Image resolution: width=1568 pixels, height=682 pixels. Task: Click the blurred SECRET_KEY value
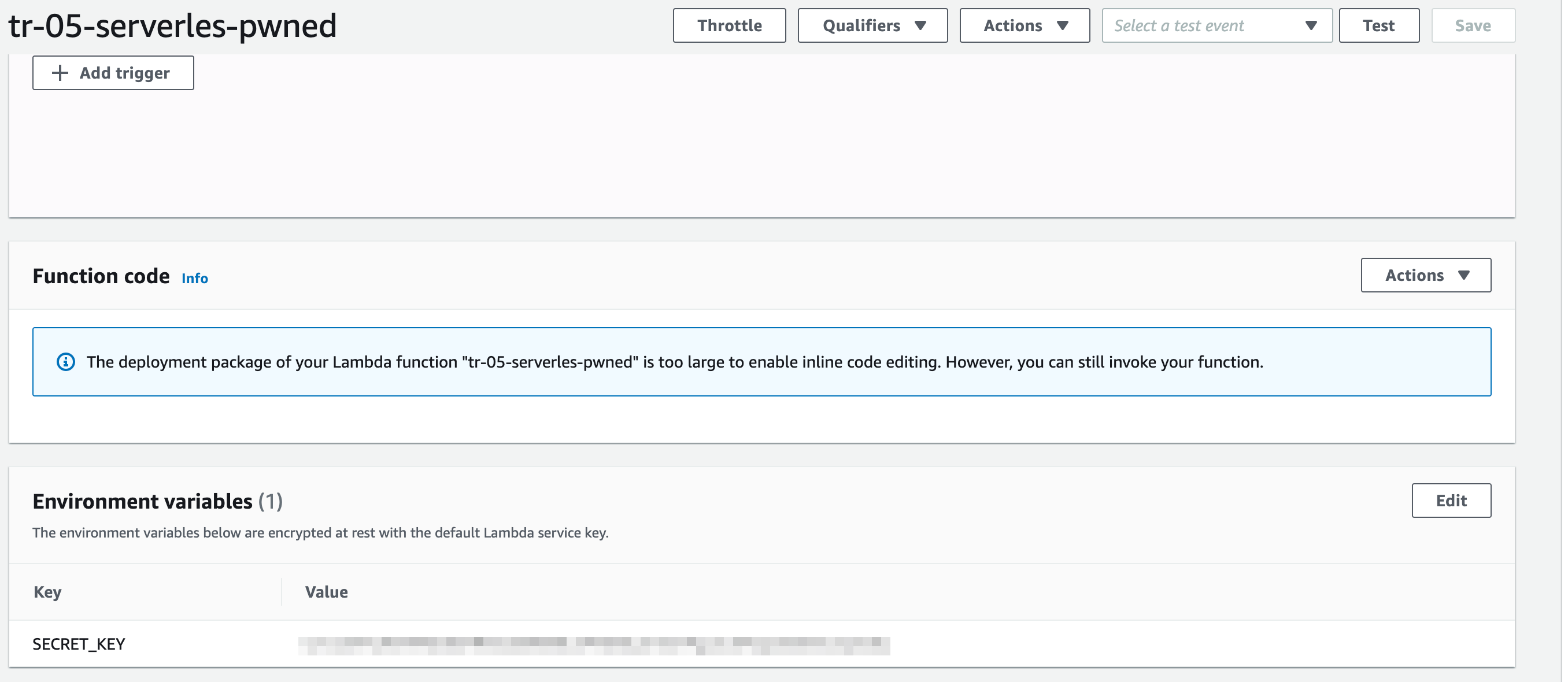593,645
